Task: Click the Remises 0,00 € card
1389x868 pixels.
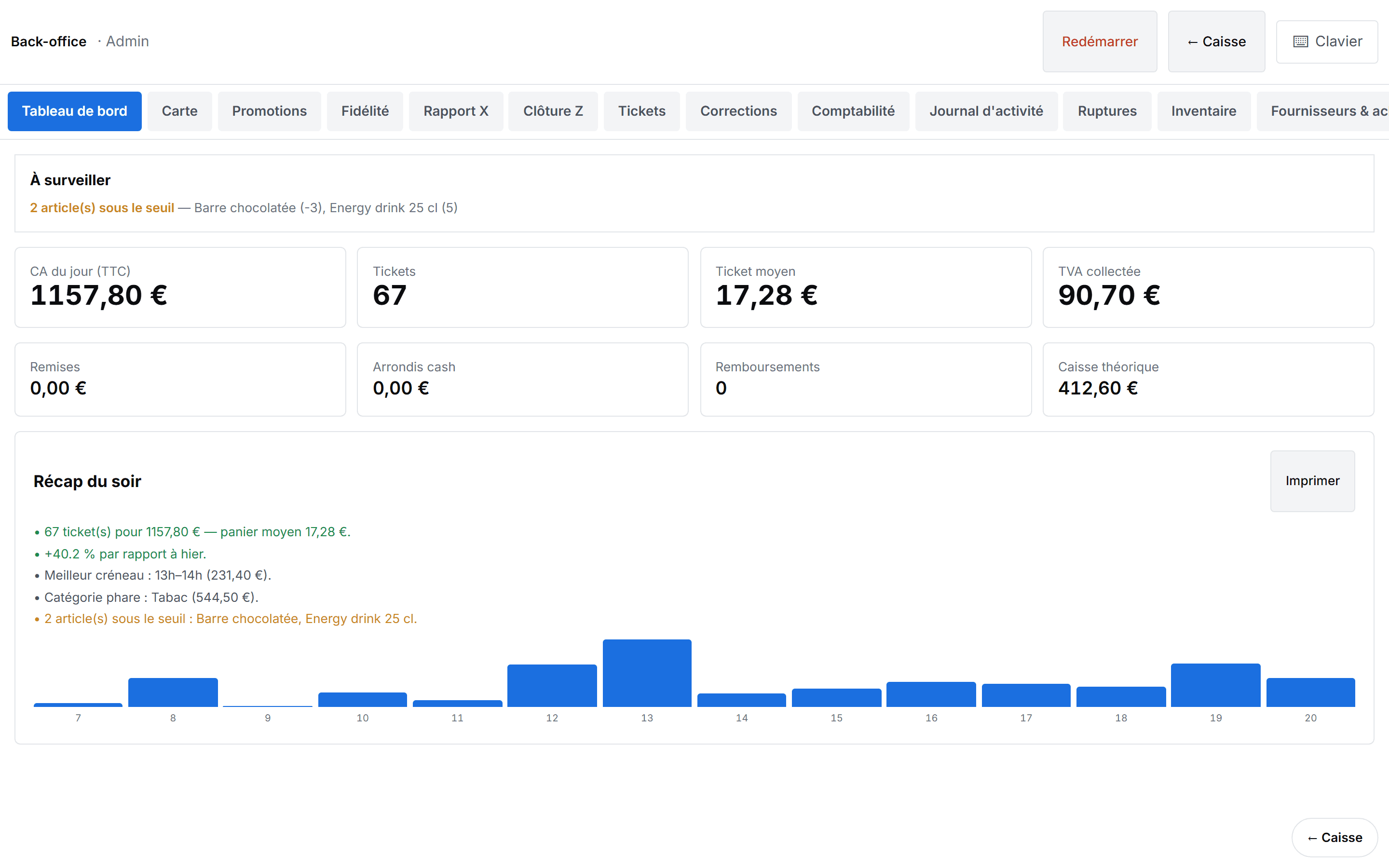Action: click(180, 380)
